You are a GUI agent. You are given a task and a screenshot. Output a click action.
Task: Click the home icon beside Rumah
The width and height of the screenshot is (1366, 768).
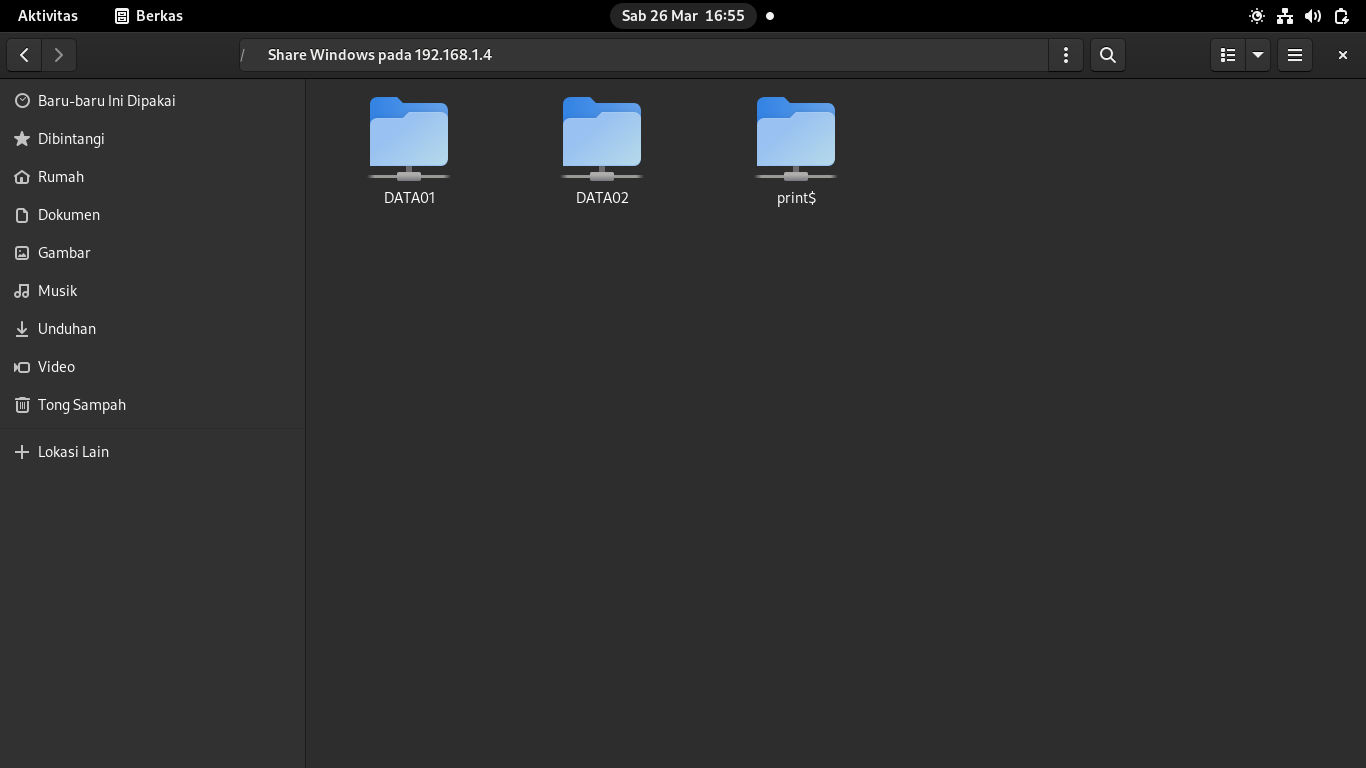(22, 177)
